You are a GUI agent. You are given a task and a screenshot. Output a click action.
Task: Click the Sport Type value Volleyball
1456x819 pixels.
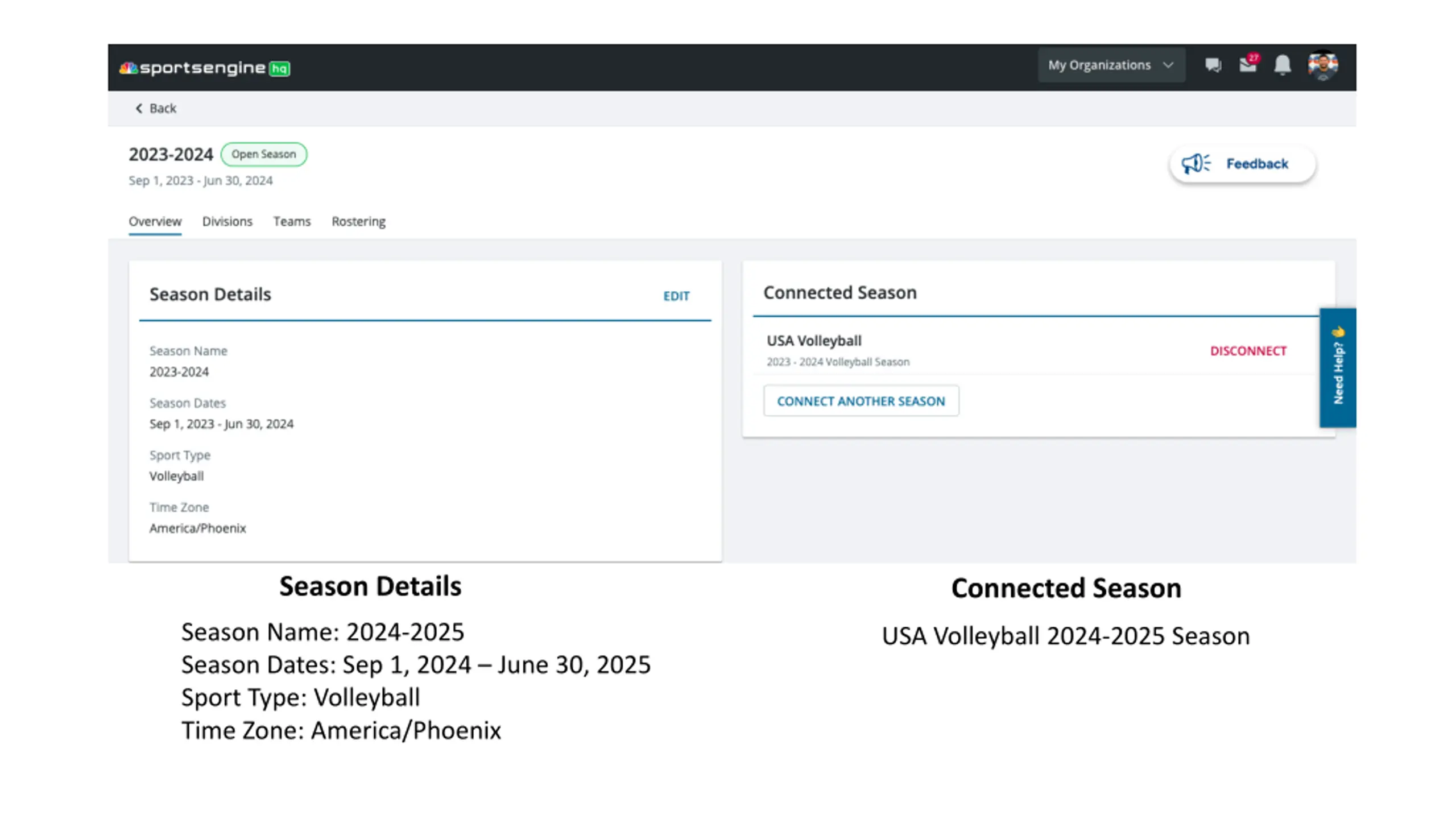pyautogui.click(x=176, y=476)
